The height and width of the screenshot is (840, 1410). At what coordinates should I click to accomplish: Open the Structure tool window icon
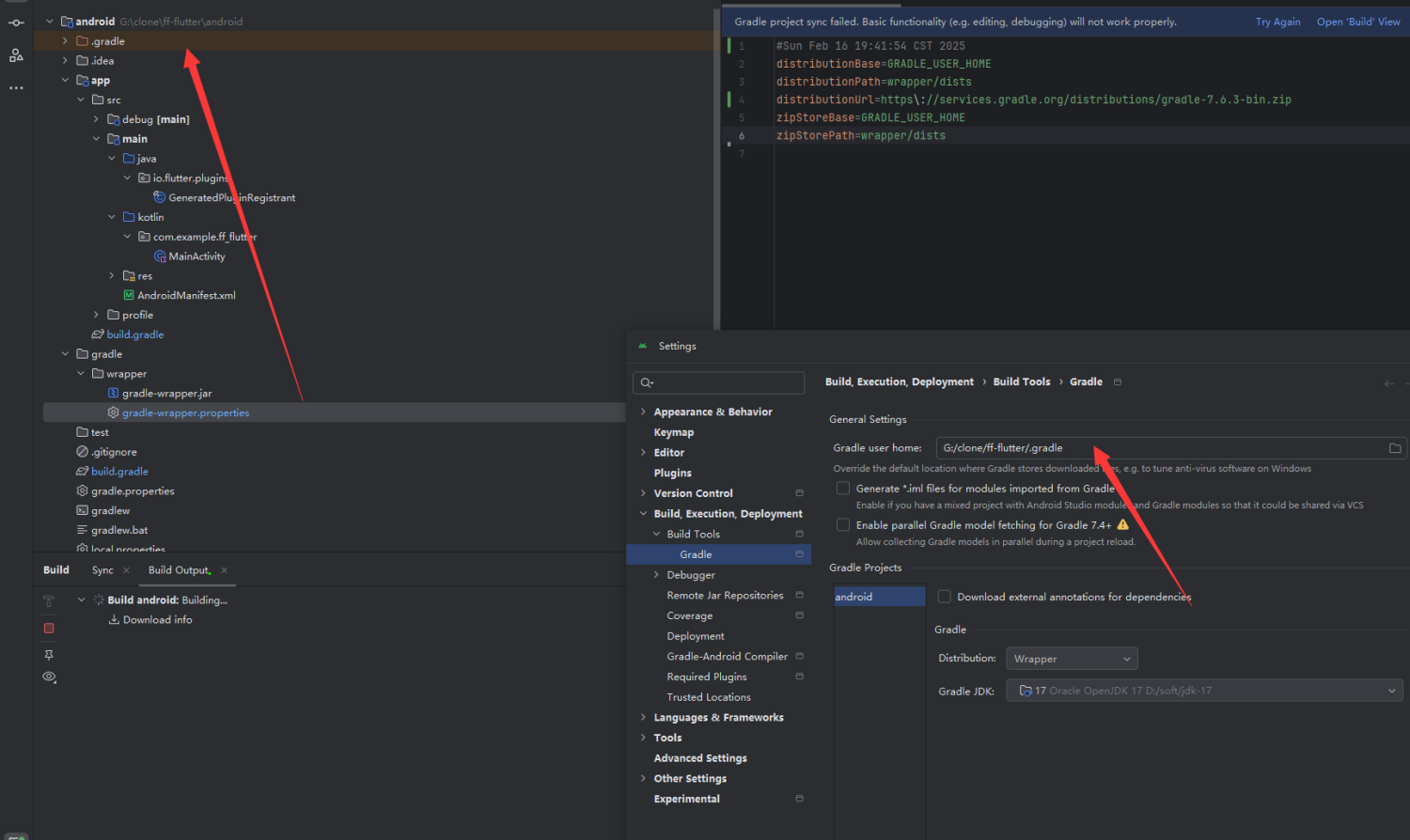coord(16,55)
